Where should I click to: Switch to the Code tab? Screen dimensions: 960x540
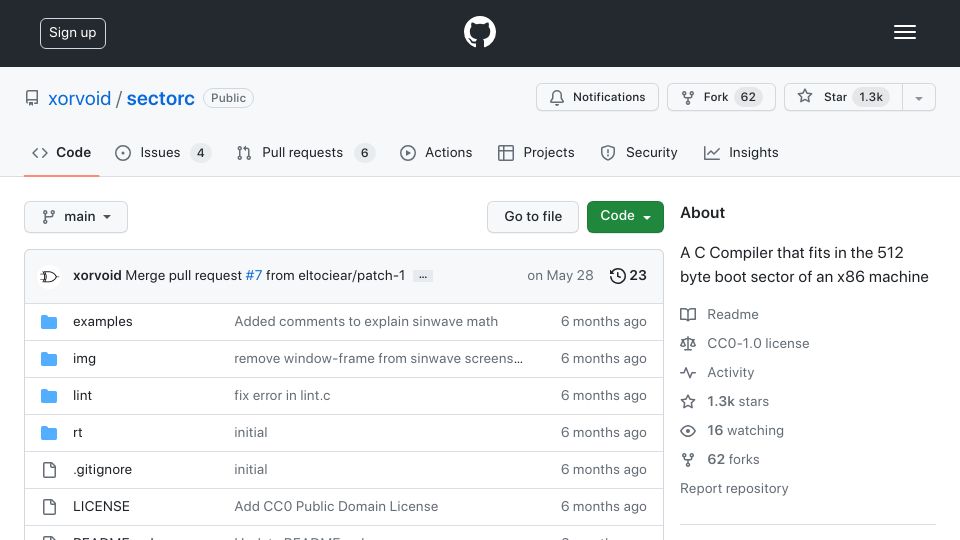coord(61,152)
